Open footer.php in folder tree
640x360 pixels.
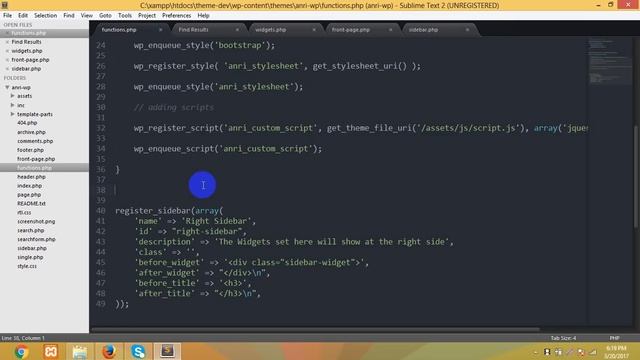tap(31, 150)
